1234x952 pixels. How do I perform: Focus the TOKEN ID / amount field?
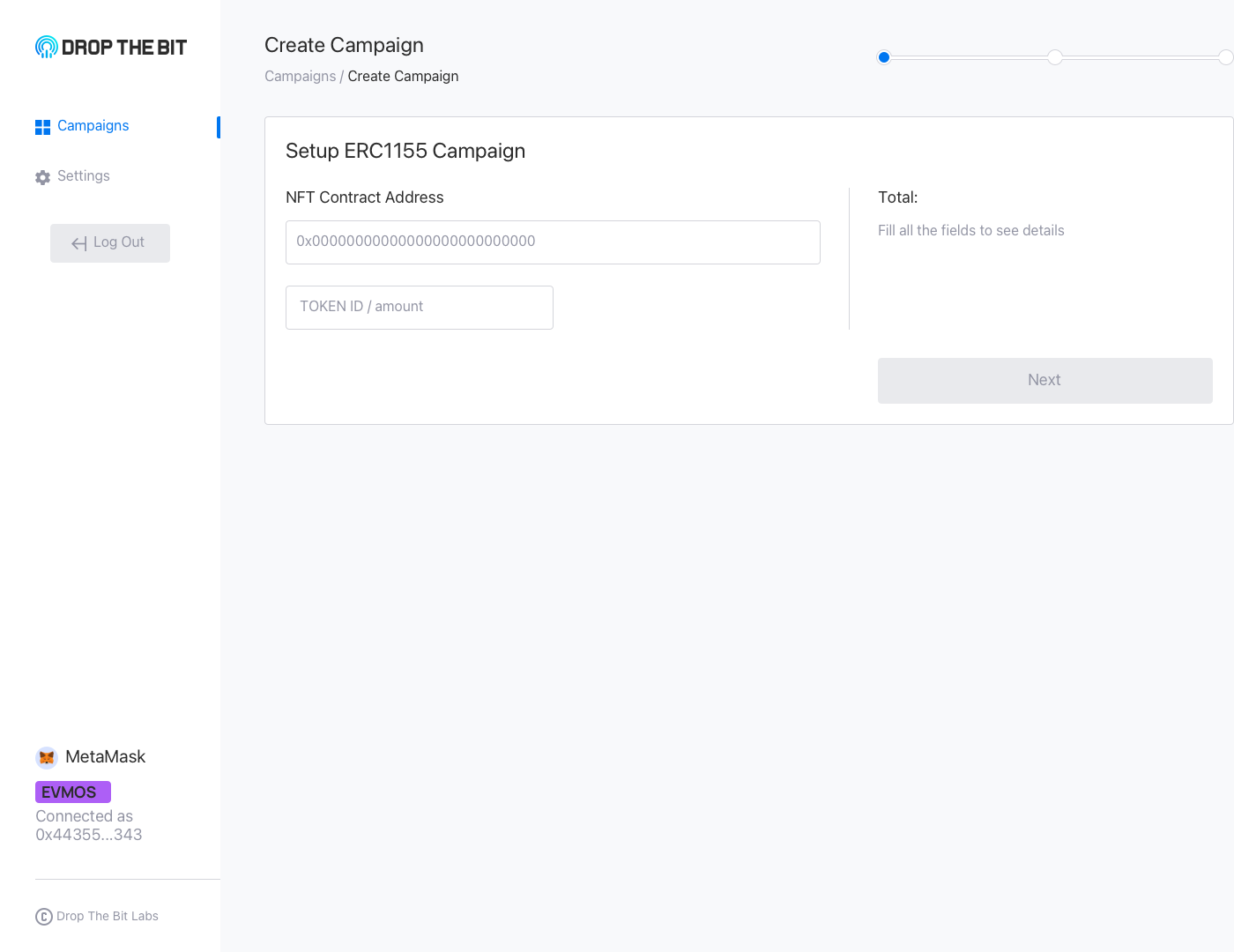420,308
